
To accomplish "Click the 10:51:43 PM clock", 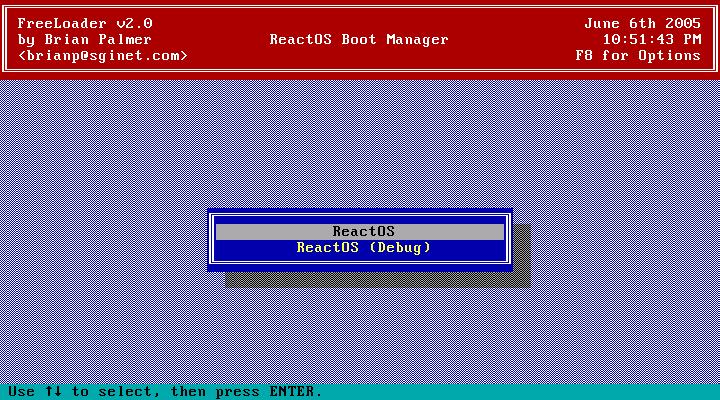I will [651, 39].
